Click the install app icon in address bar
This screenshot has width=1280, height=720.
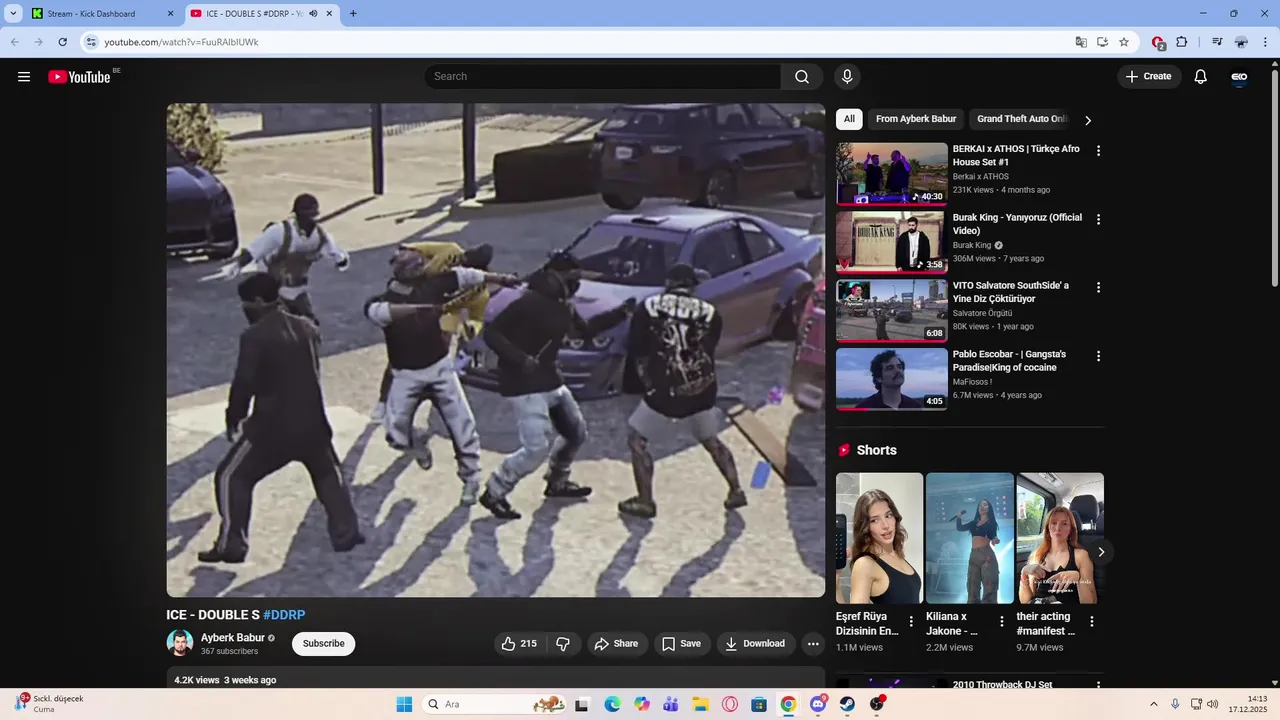point(1103,42)
